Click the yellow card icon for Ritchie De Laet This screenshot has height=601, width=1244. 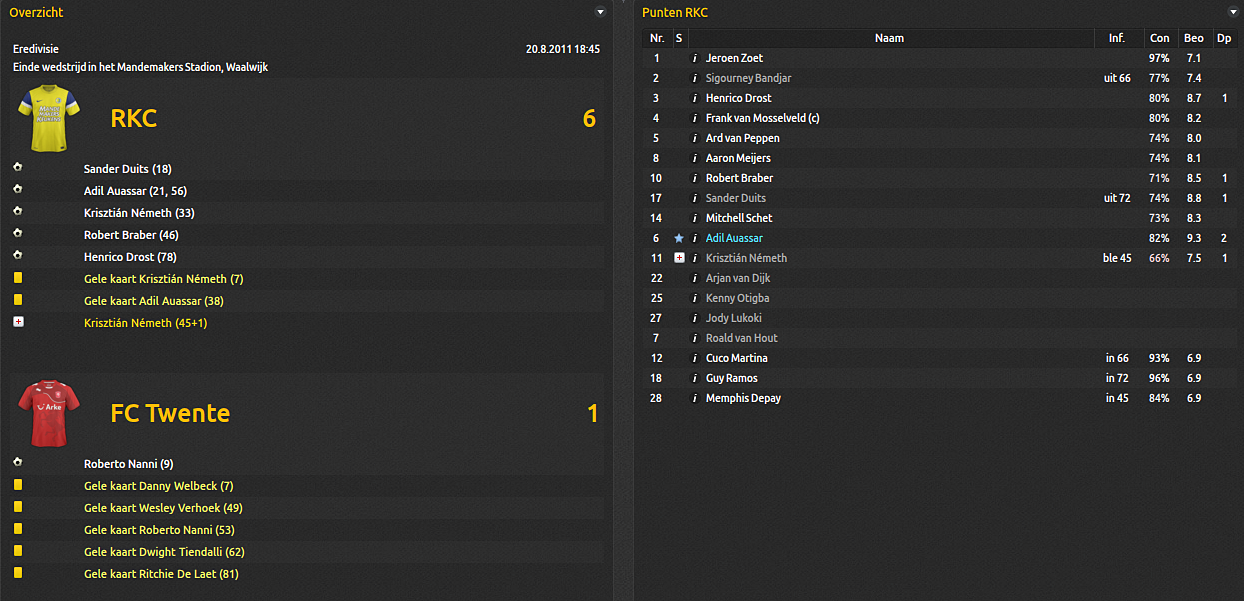pos(18,573)
